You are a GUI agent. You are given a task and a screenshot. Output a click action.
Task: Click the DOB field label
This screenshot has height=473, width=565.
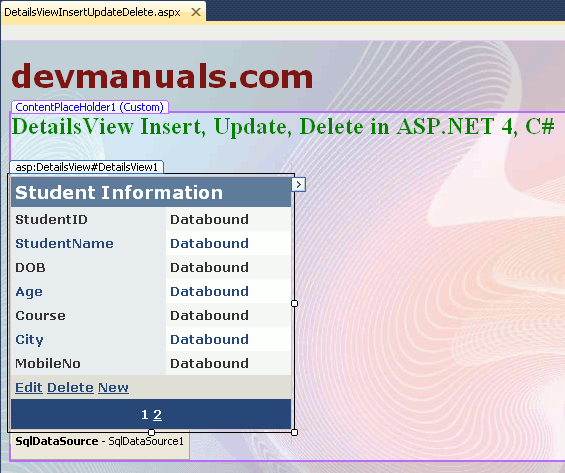click(30, 267)
